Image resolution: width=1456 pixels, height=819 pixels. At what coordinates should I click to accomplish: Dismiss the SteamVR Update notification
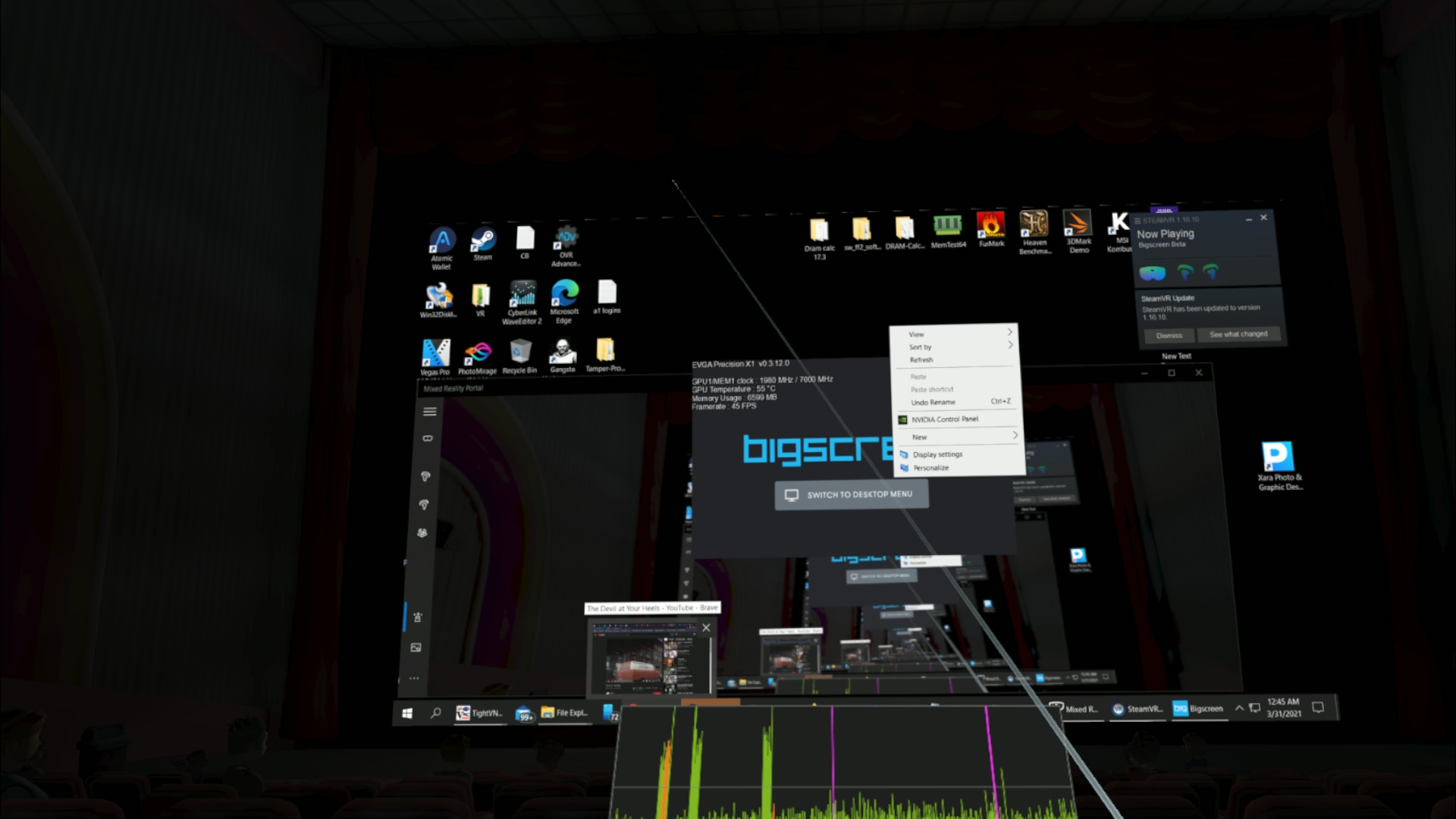click(1169, 335)
